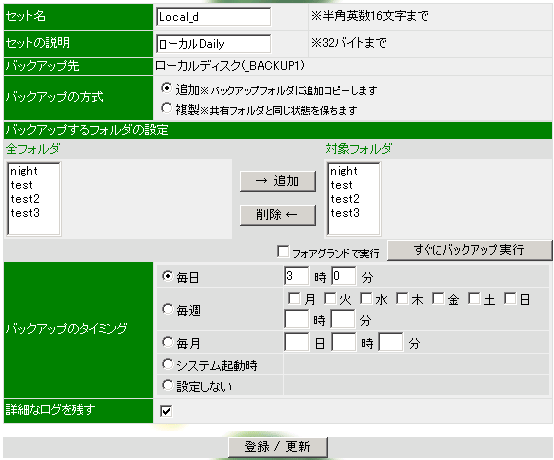Select the 毎週 schedule radio button

point(167,309)
